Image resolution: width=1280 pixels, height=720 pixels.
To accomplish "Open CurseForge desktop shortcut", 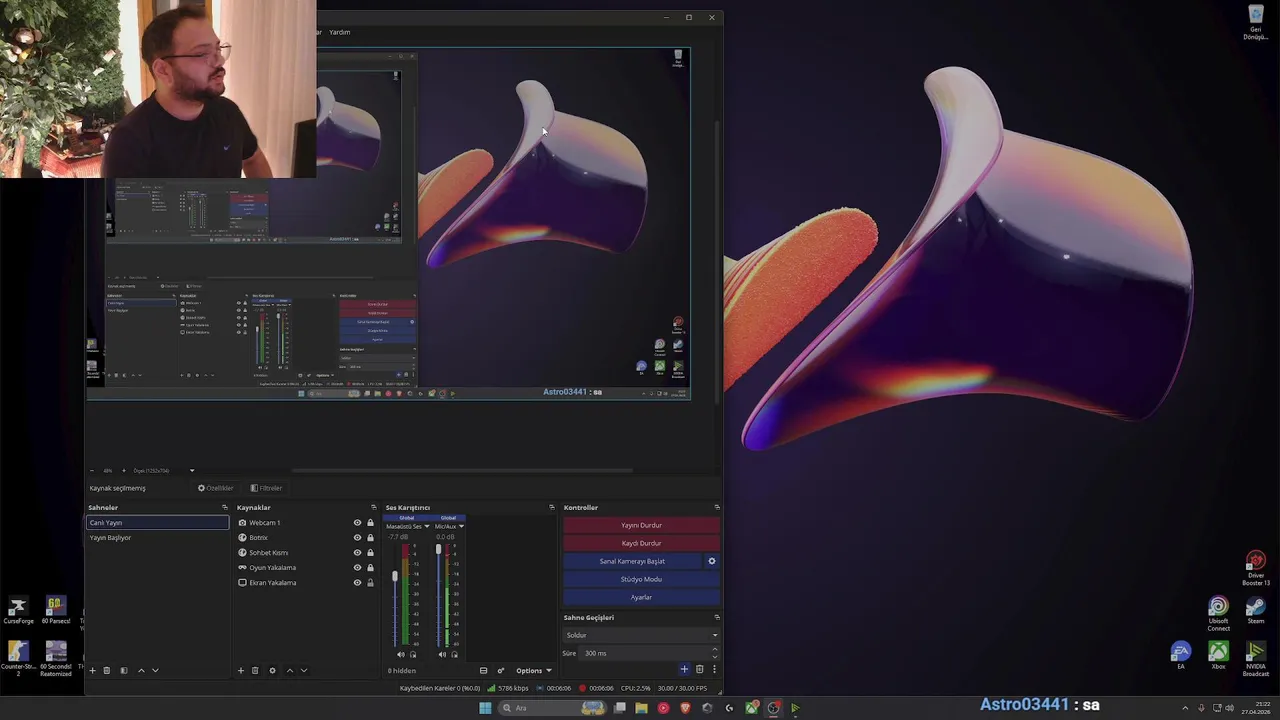I will pos(18,611).
